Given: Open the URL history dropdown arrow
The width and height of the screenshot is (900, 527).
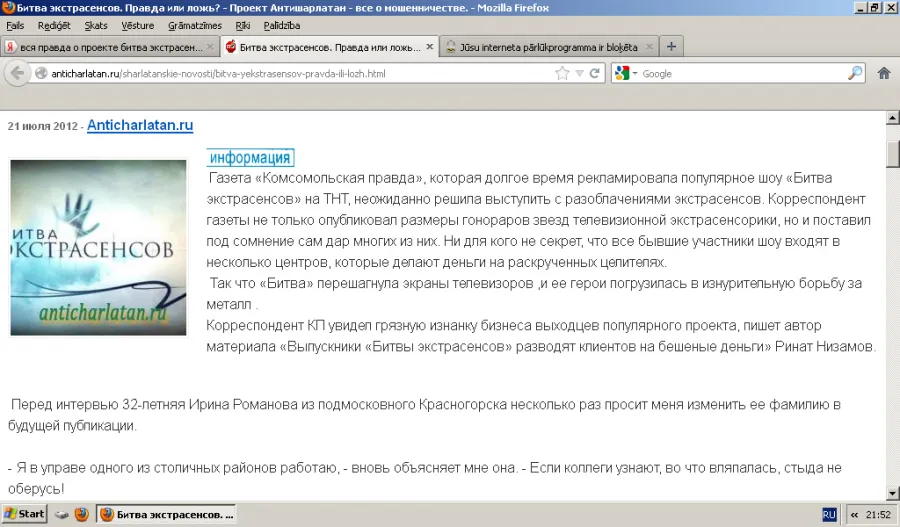Looking at the screenshot, I should pyautogui.click(x=579, y=73).
